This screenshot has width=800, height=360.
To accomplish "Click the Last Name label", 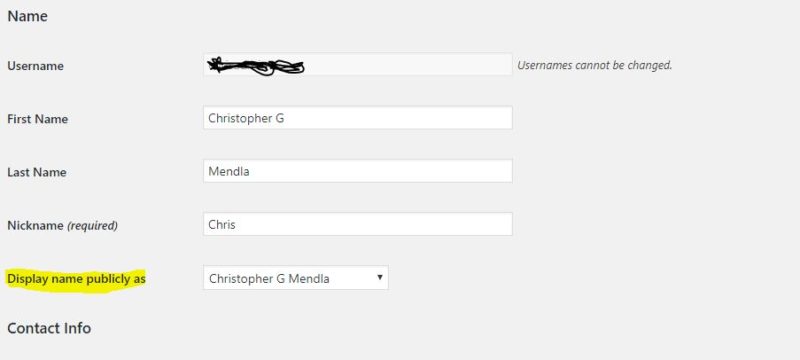I will pos(37,172).
